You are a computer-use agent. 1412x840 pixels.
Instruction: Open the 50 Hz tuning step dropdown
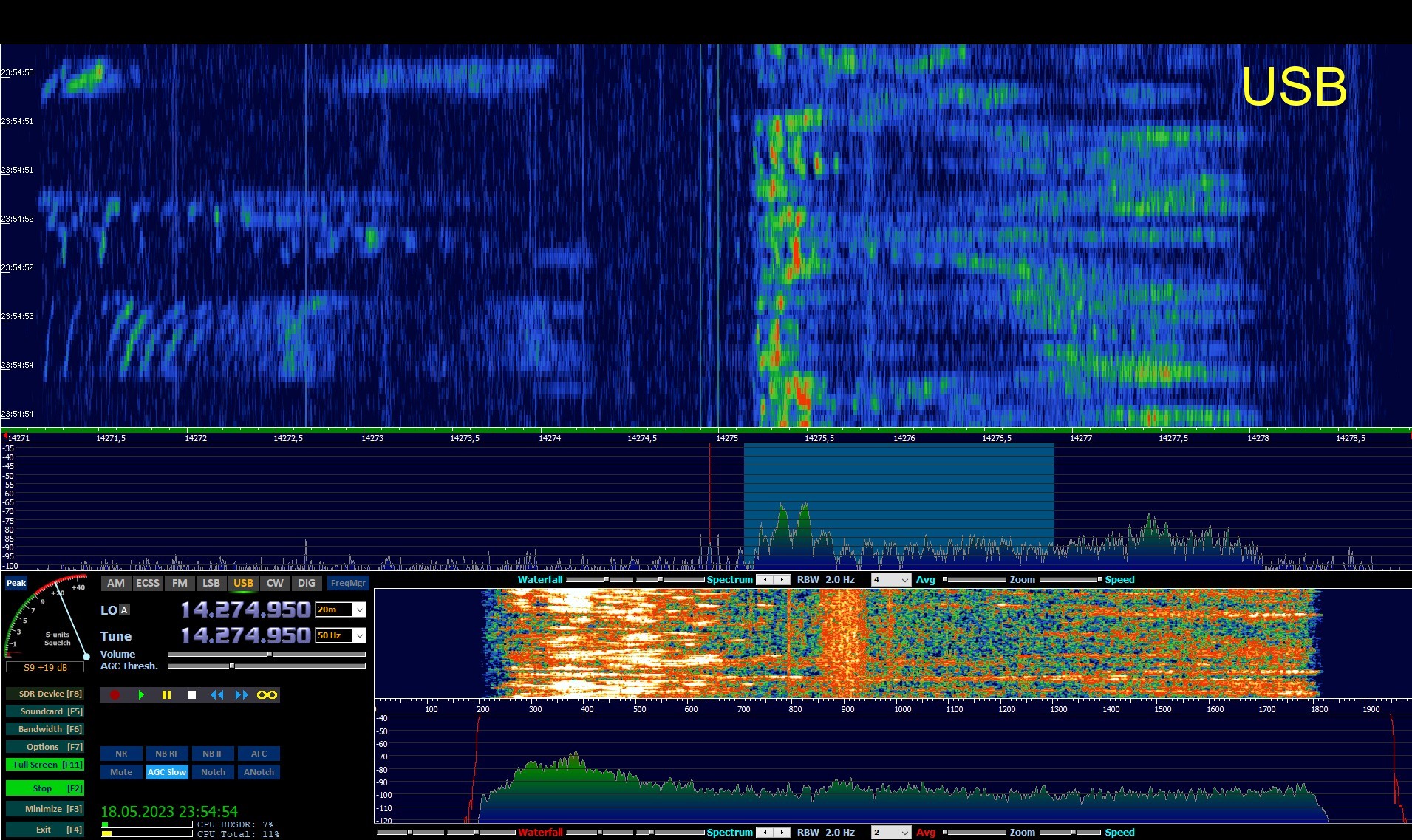(x=359, y=636)
